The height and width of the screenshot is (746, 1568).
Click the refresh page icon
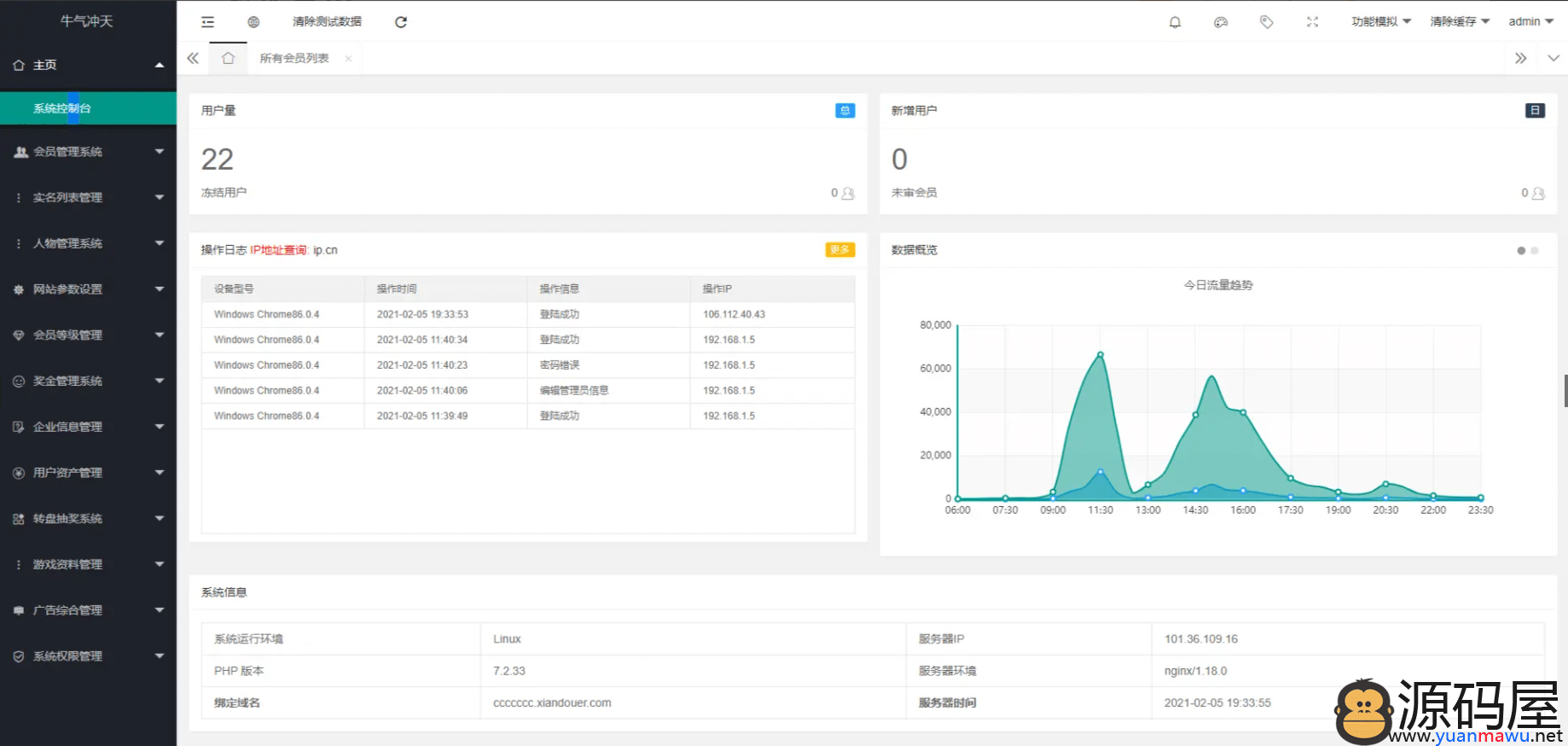coord(401,22)
